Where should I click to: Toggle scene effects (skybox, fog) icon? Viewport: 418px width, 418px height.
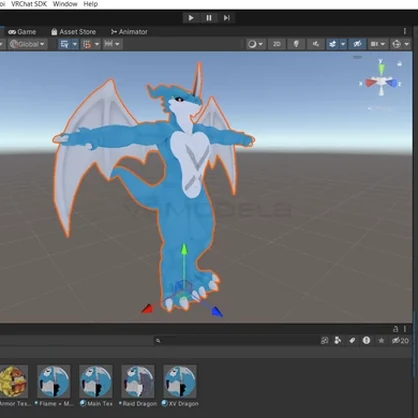coord(332,44)
